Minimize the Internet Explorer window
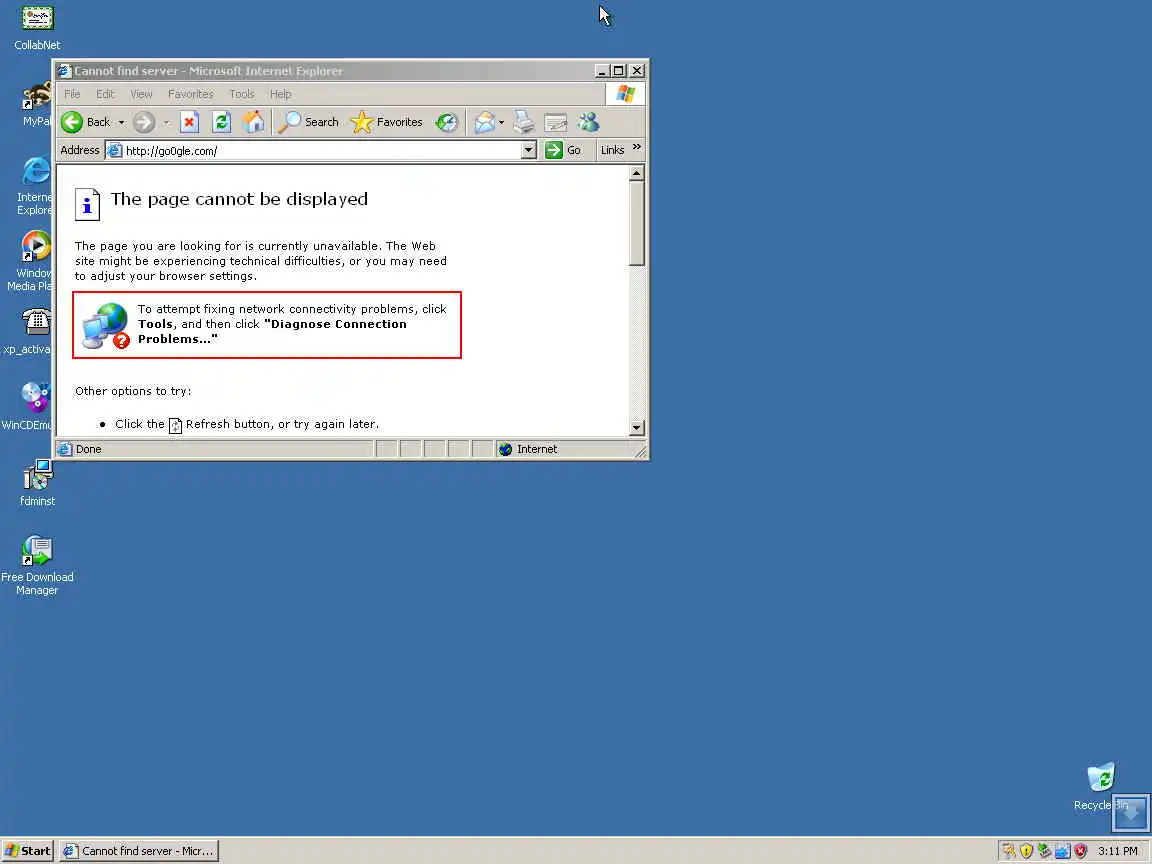This screenshot has width=1152, height=864. tap(602, 71)
